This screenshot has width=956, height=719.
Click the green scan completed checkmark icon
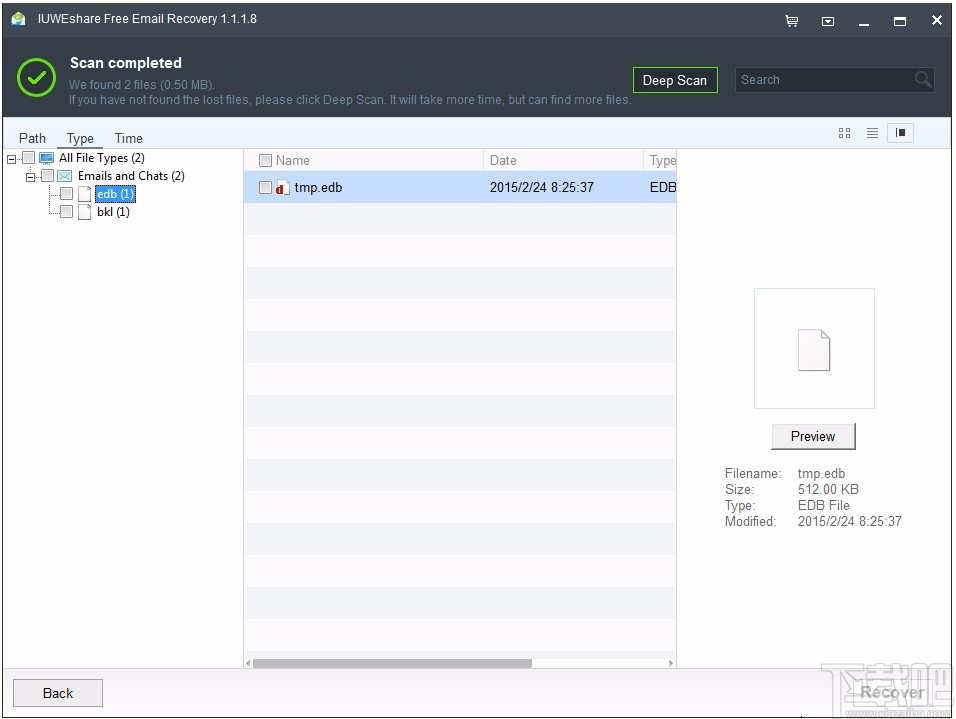37,77
